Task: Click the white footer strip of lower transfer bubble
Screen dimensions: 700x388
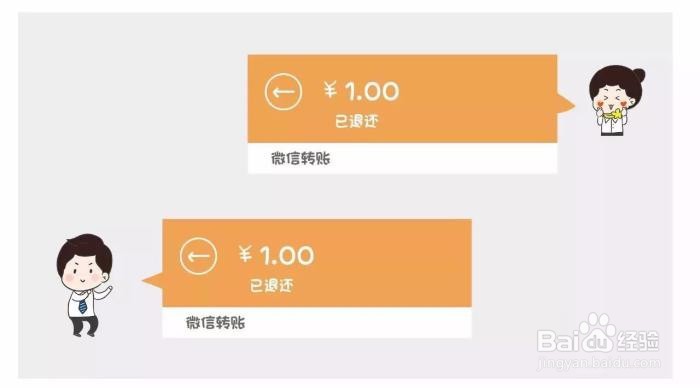Action: pyautogui.click(x=317, y=322)
